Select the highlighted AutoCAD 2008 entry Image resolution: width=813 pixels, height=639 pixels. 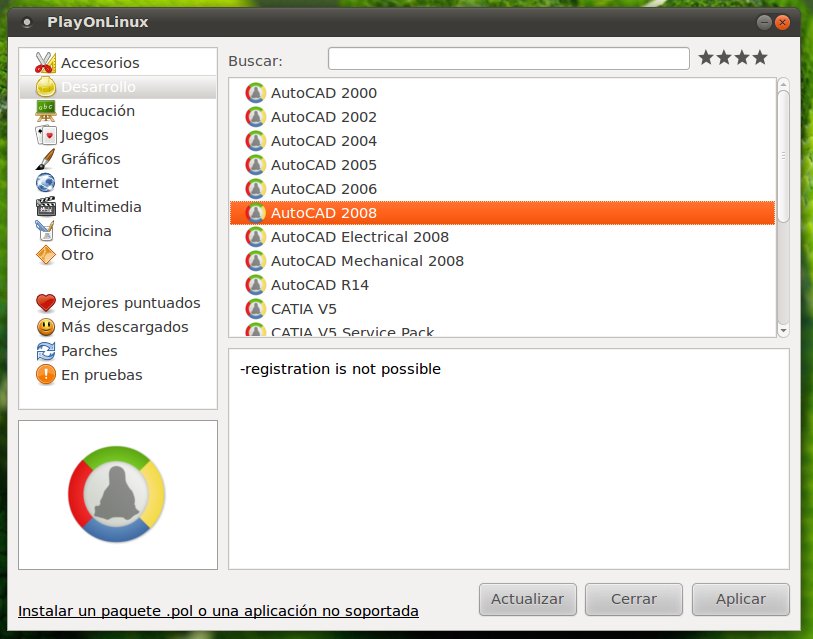pos(502,213)
